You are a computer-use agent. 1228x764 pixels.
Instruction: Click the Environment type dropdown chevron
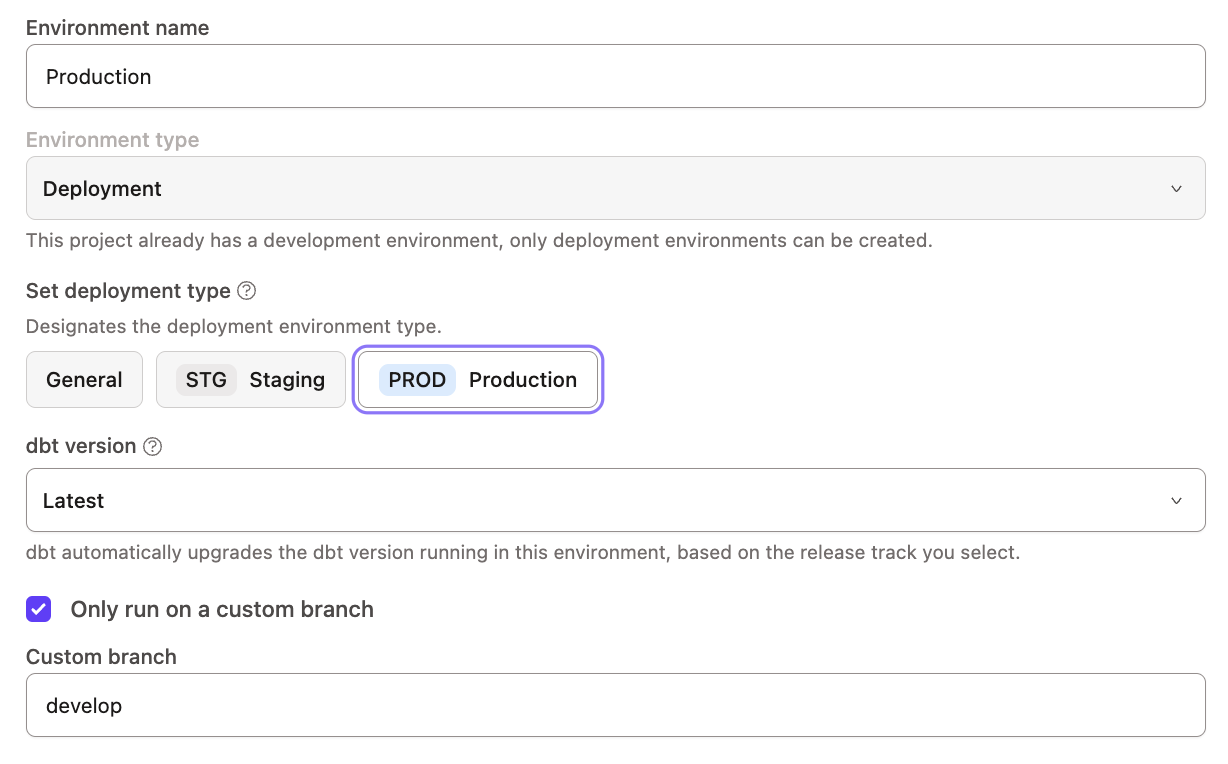click(x=1178, y=188)
